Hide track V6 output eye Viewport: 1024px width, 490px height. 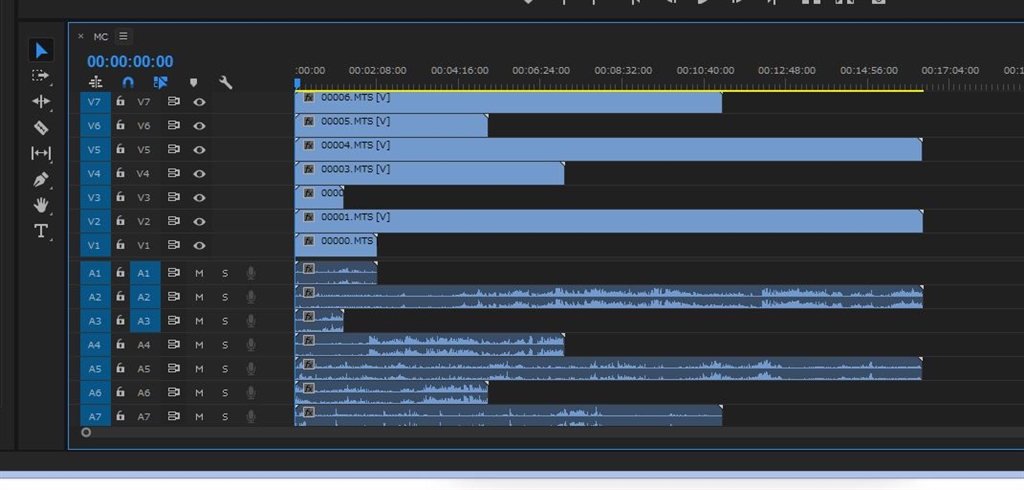(x=200, y=126)
